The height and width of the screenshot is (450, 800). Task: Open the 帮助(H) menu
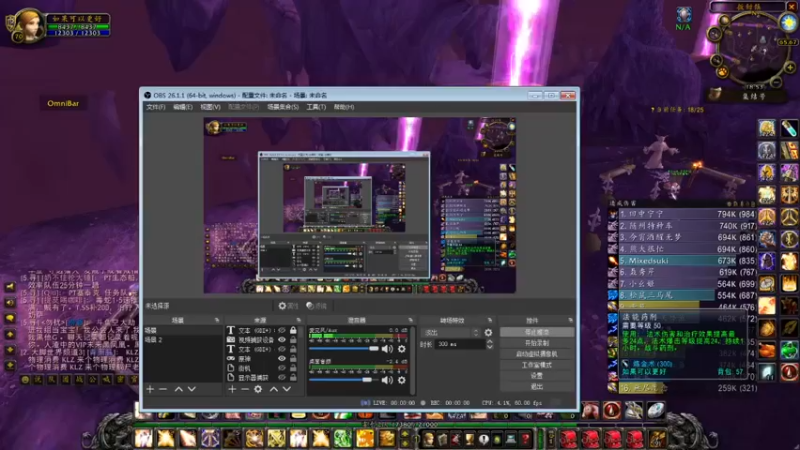click(x=344, y=107)
